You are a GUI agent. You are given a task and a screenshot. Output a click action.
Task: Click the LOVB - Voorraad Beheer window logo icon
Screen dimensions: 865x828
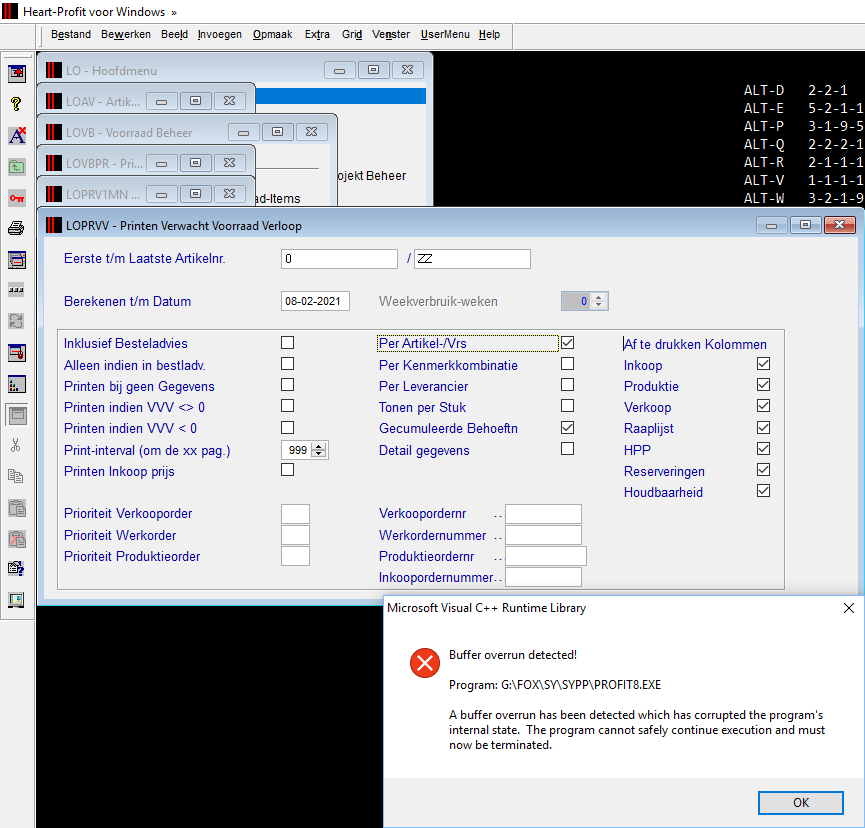[x=54, y=132]
